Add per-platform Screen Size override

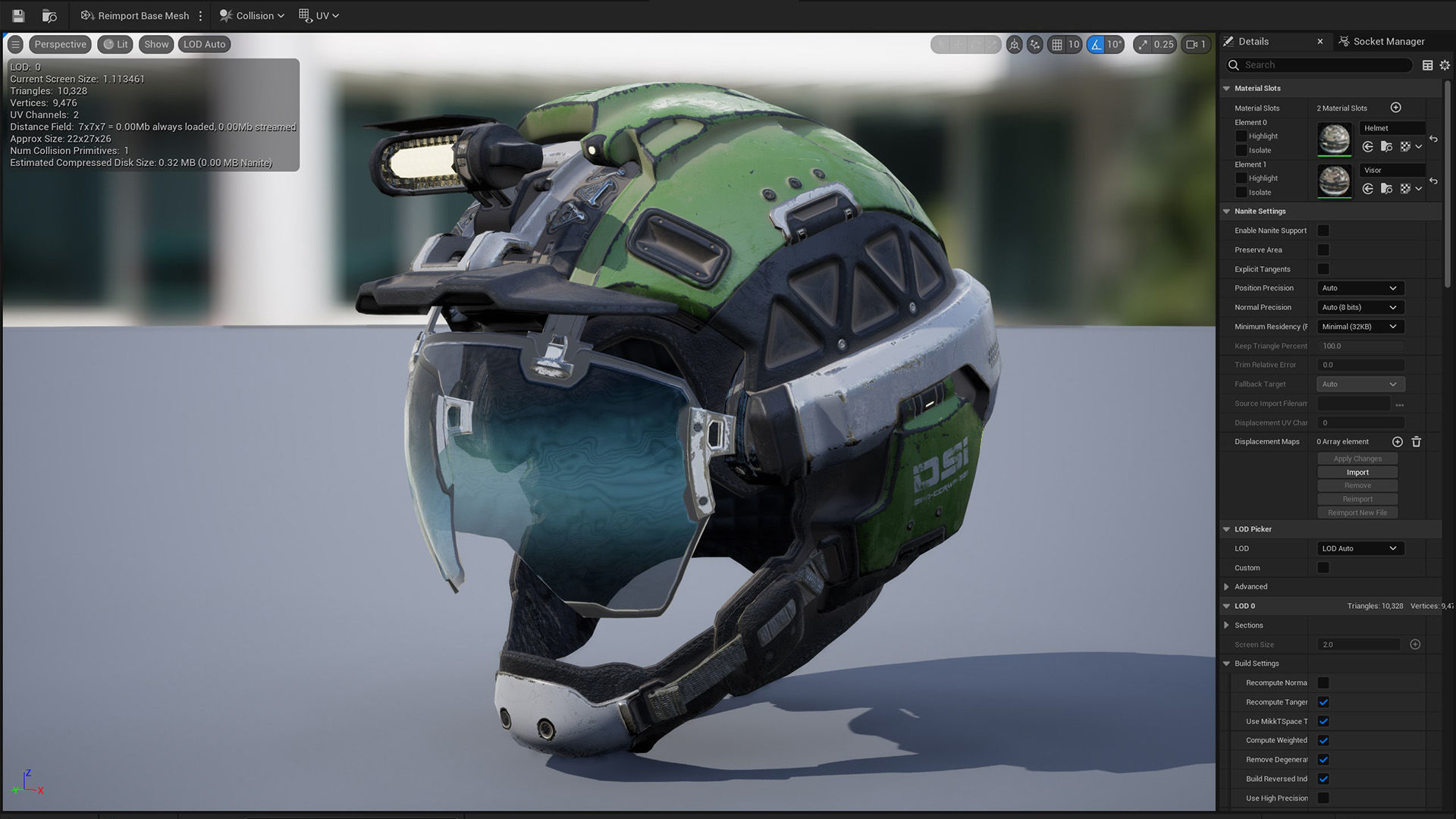[1415, 645]
